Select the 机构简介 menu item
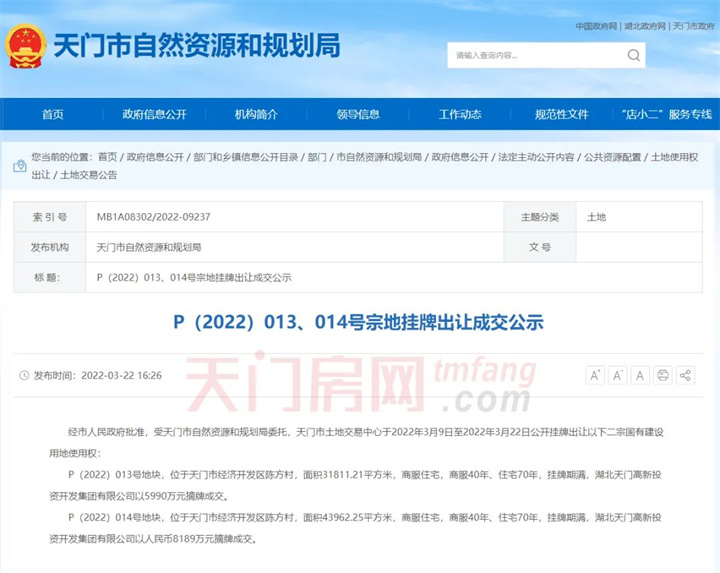Image resolution: width=720 pixels, height=573 pixels. point(256,114)
